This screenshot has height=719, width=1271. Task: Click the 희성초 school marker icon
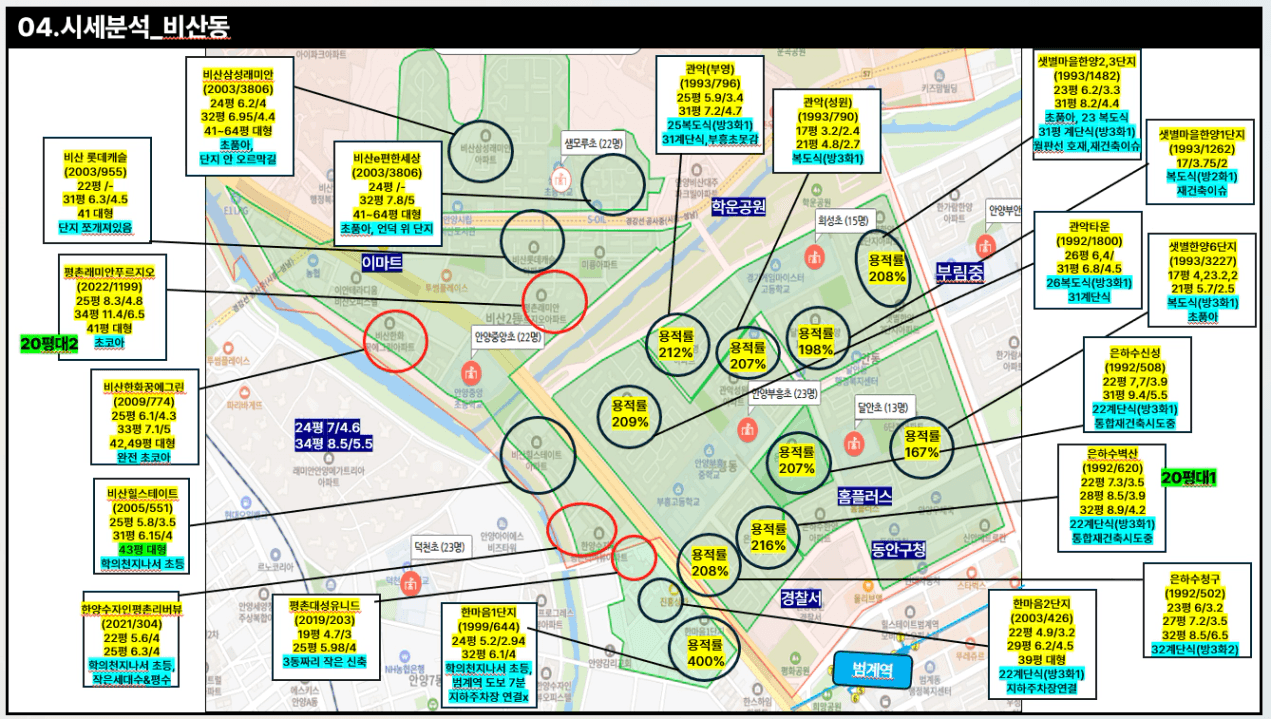(815, 256)
